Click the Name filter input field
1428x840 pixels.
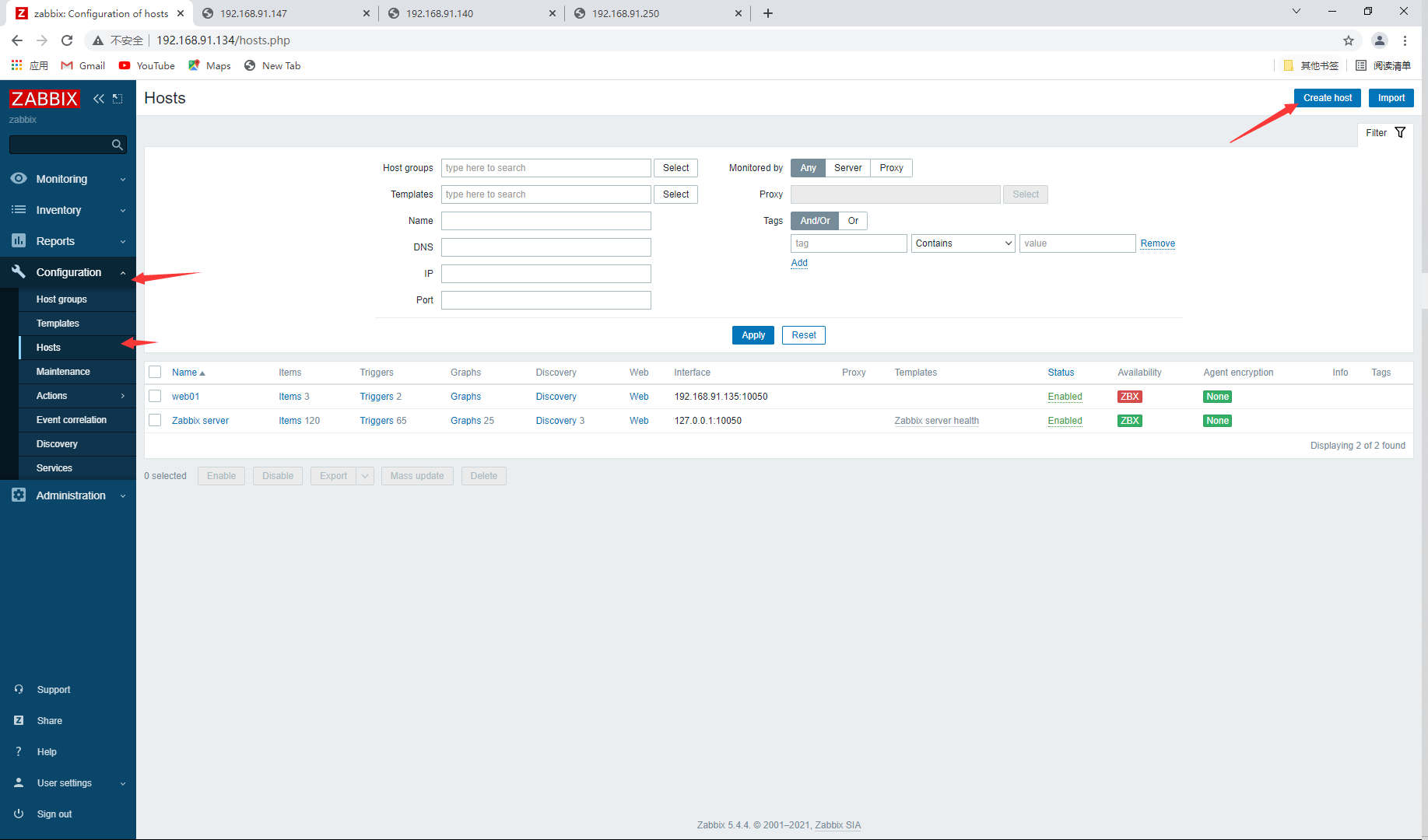click(x=546, y=221)
